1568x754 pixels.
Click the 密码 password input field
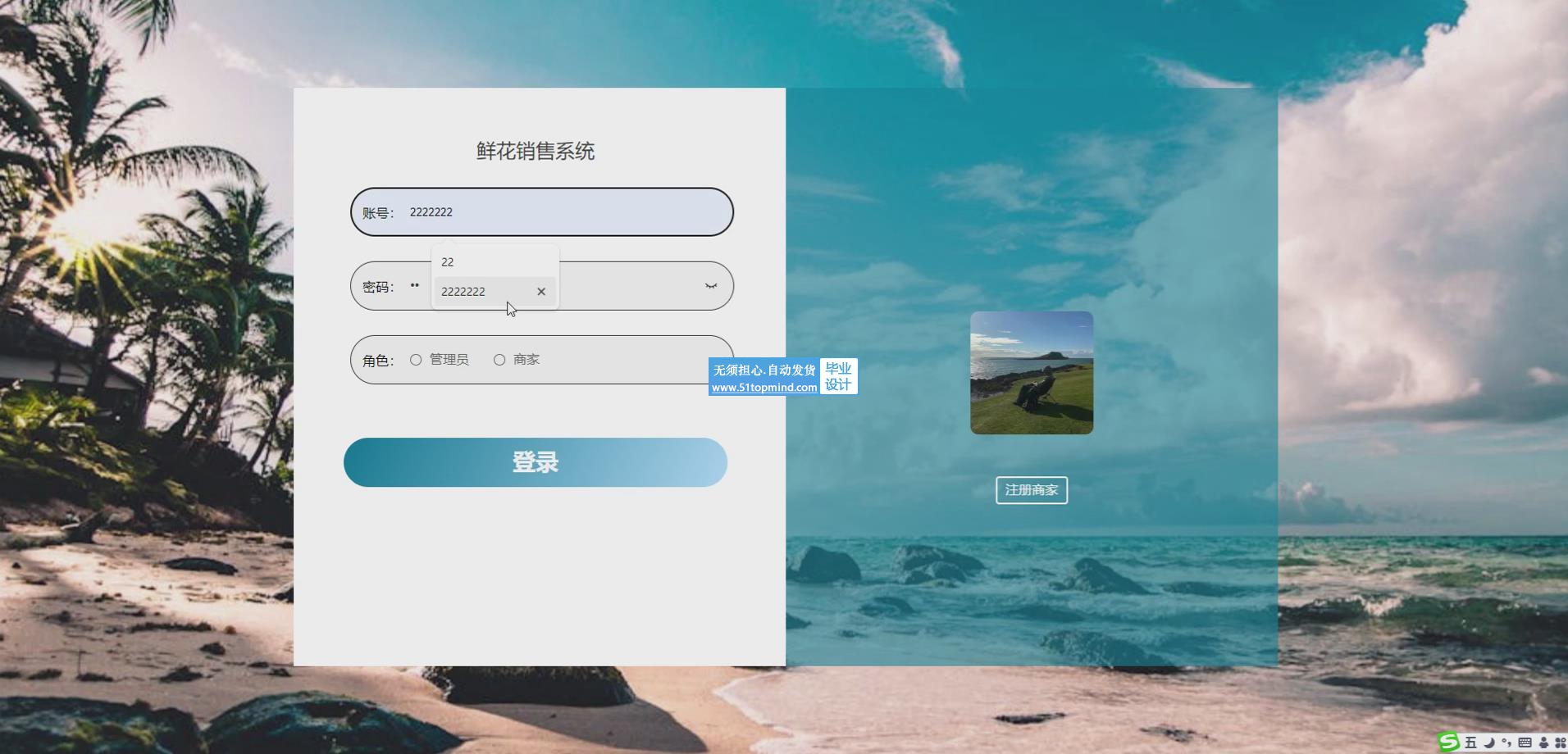click(631, 286)
